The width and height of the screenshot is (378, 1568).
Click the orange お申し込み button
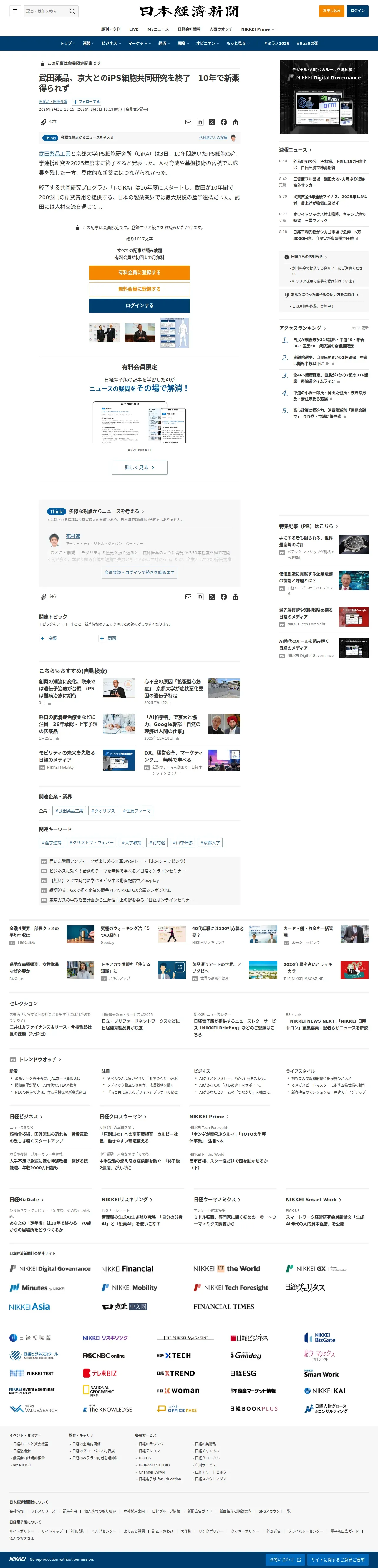pos(332,11)
